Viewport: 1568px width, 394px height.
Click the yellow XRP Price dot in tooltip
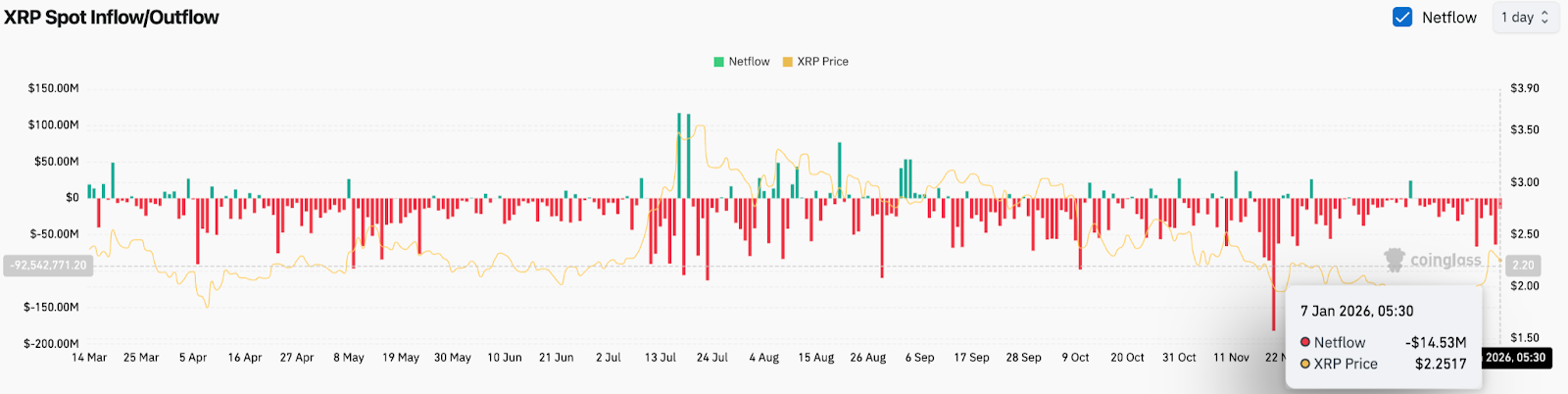click(x=1305, y=364)
